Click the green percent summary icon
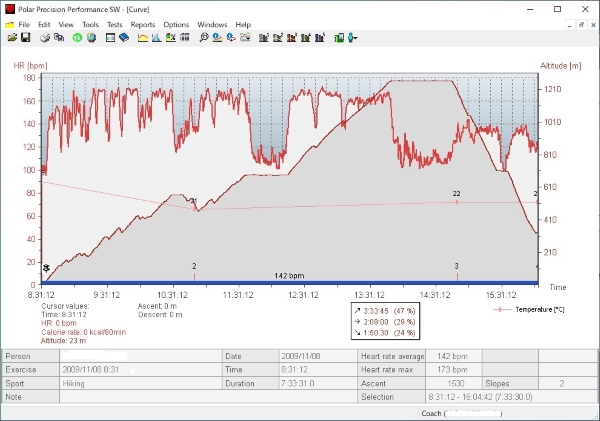The image size is (600, 421). click(x=171, y=38)
